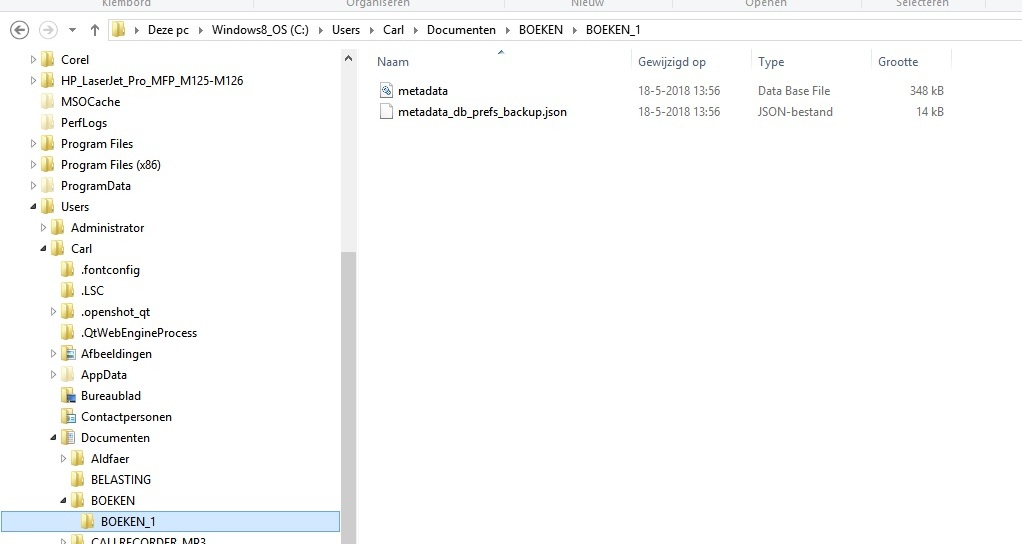Select the Contactpersonen contacts folder icon
The height and width of the screenshot is (544, 1022).
68,417
